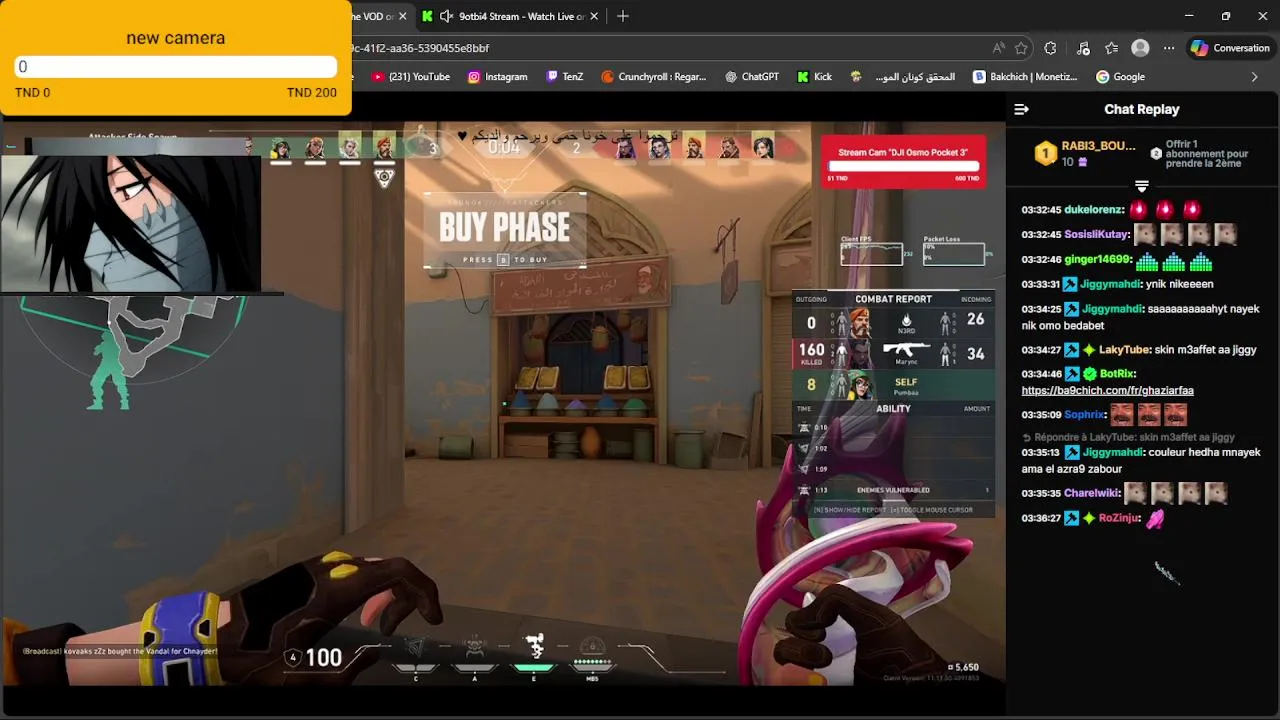Click the 100 health value in HUD

tap(323, 657)
